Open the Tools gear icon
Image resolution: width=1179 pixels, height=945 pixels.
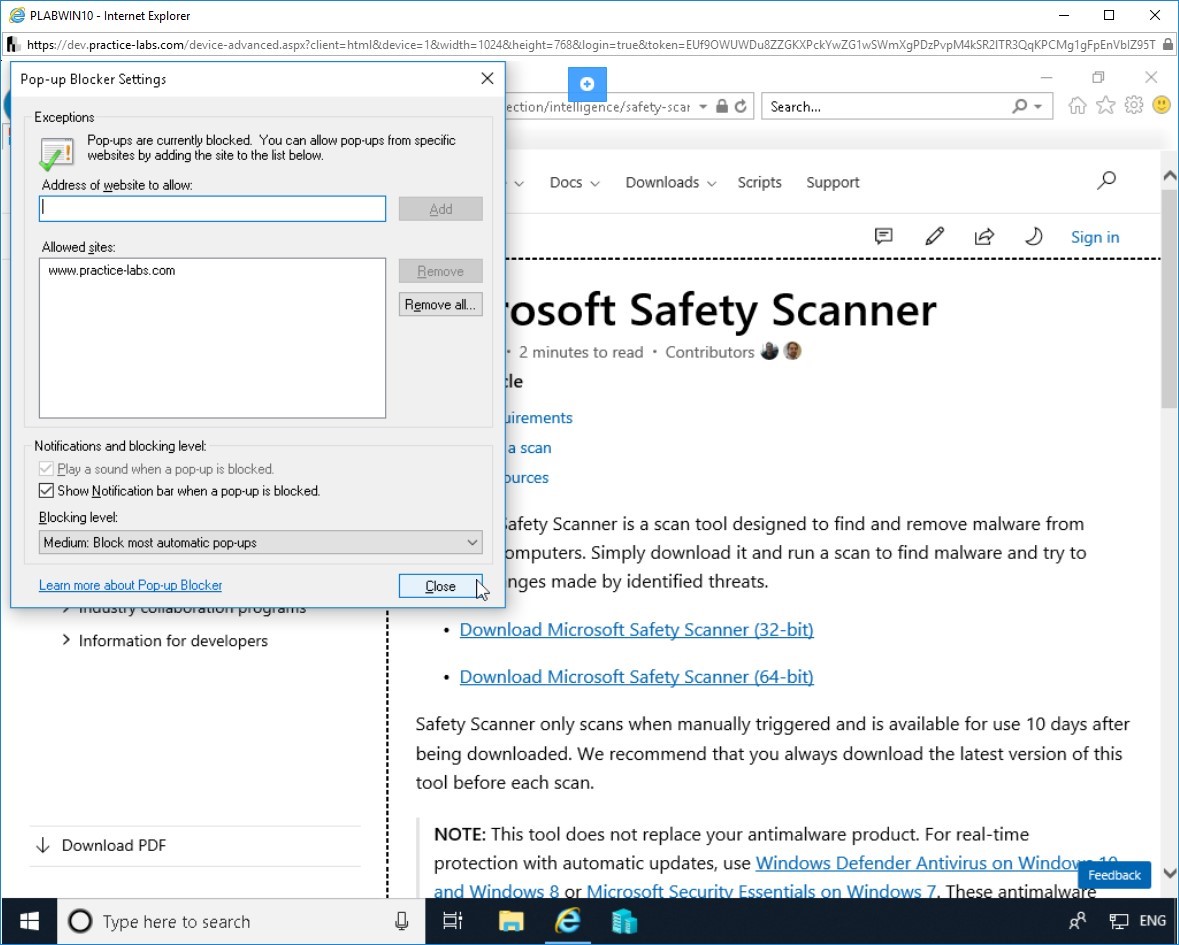pyautogui.click(x=1133, y=106)
